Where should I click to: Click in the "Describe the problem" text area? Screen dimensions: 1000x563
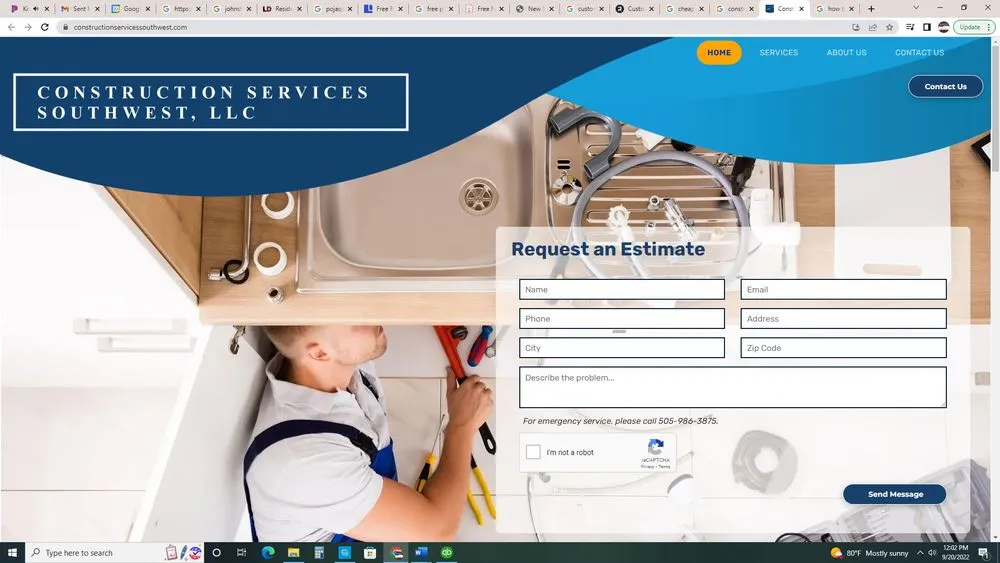pos(732,387)
